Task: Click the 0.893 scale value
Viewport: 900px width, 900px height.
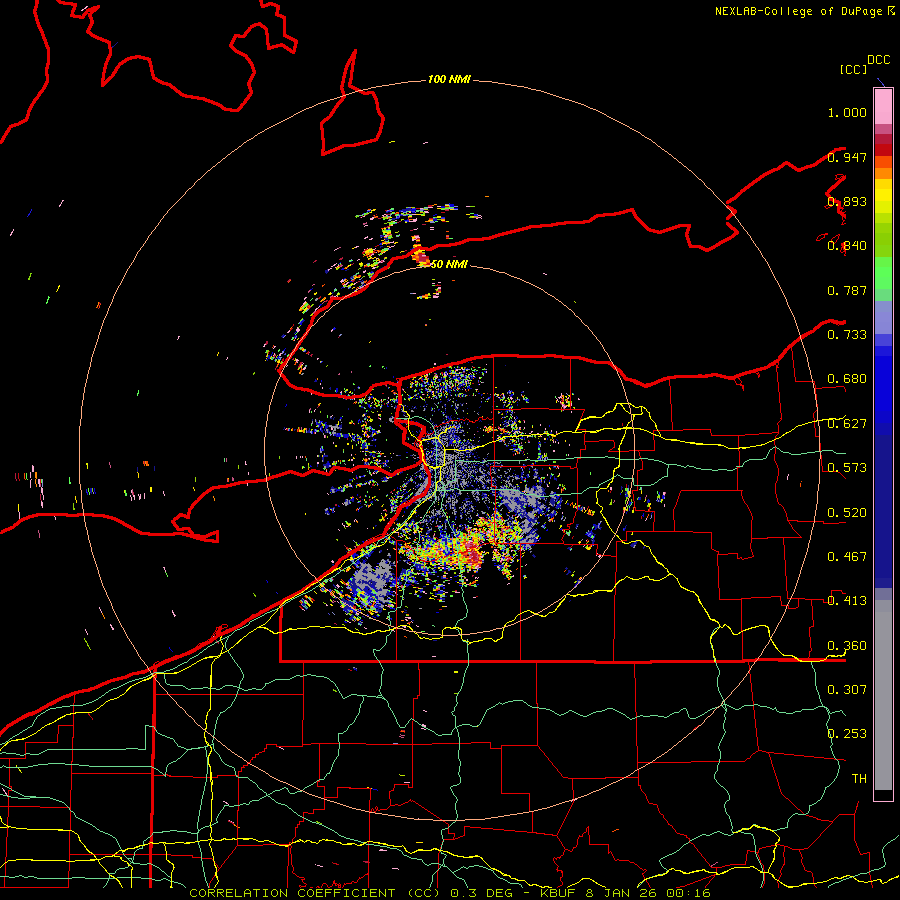Action: pyautogui.click(x=847, y=201)
